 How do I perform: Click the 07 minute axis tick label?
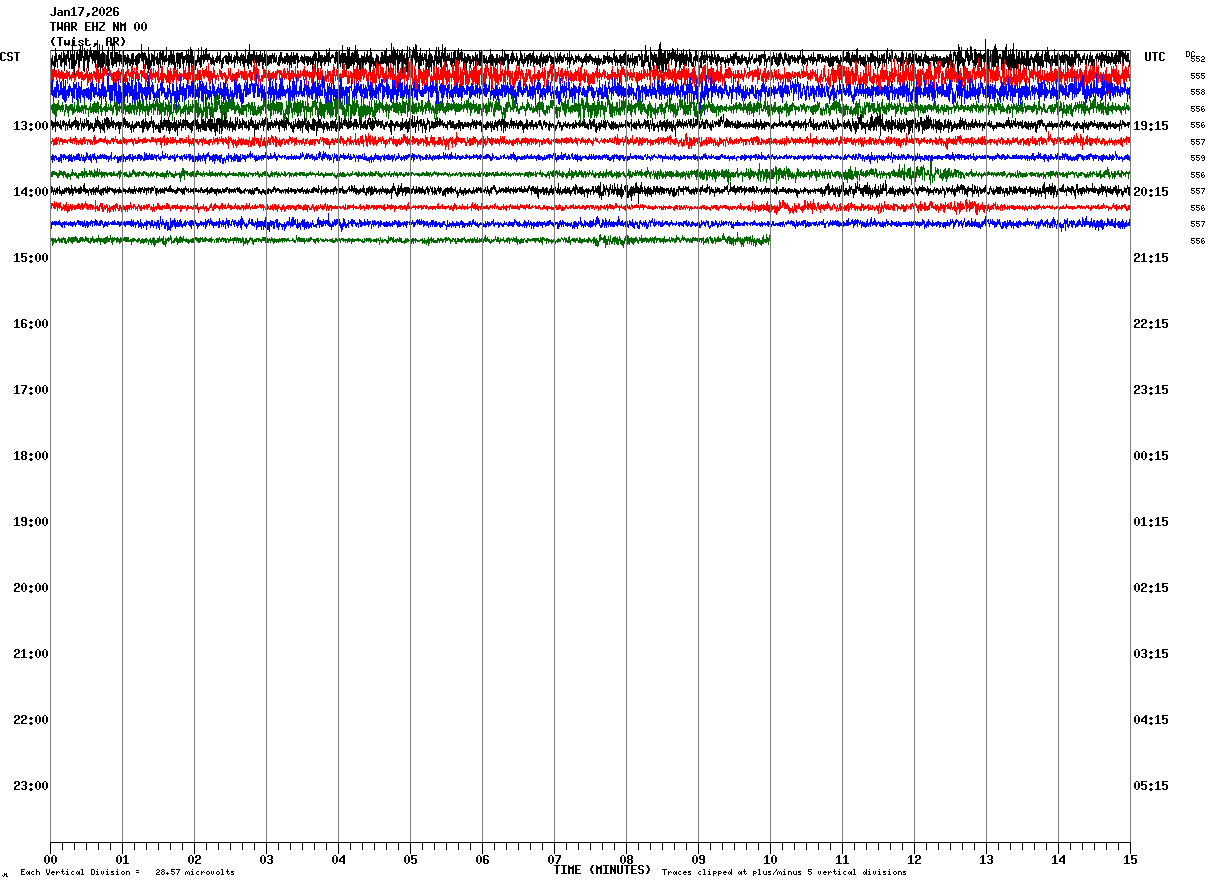coord(554,860)
